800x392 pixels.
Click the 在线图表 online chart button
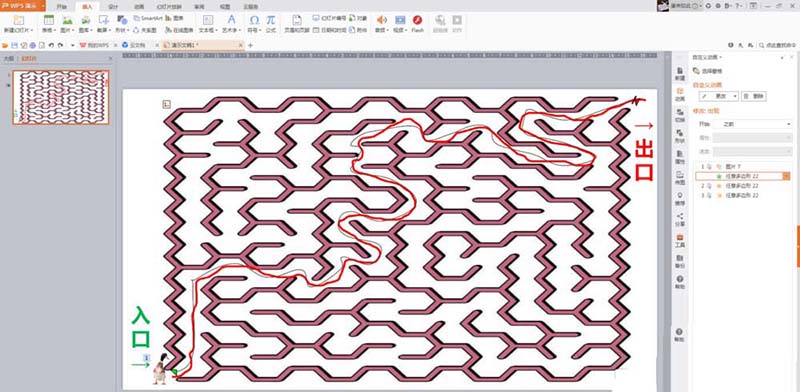[179, 30]
